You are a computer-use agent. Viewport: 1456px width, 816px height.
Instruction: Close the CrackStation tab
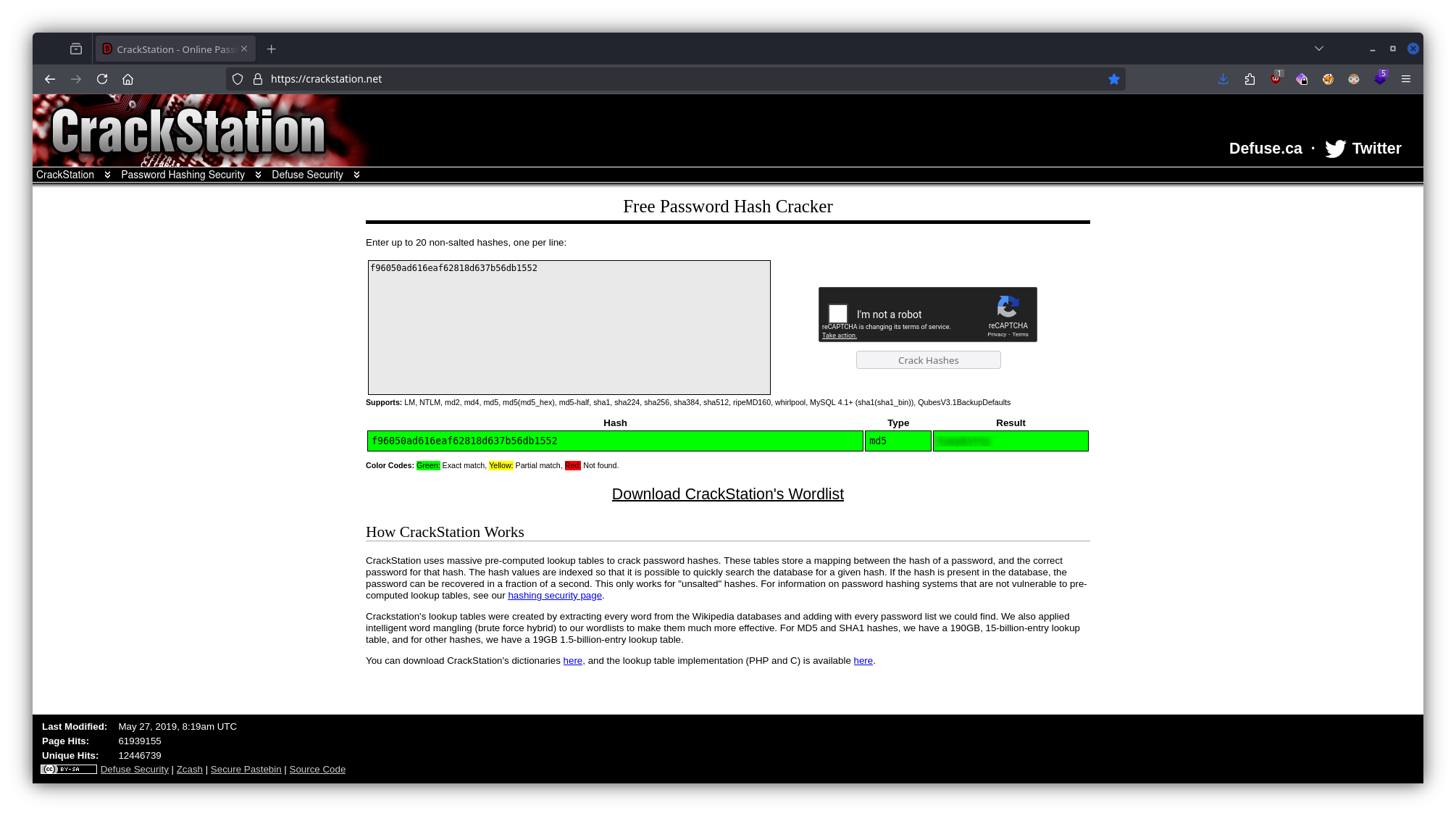click(x=244, y=49)
